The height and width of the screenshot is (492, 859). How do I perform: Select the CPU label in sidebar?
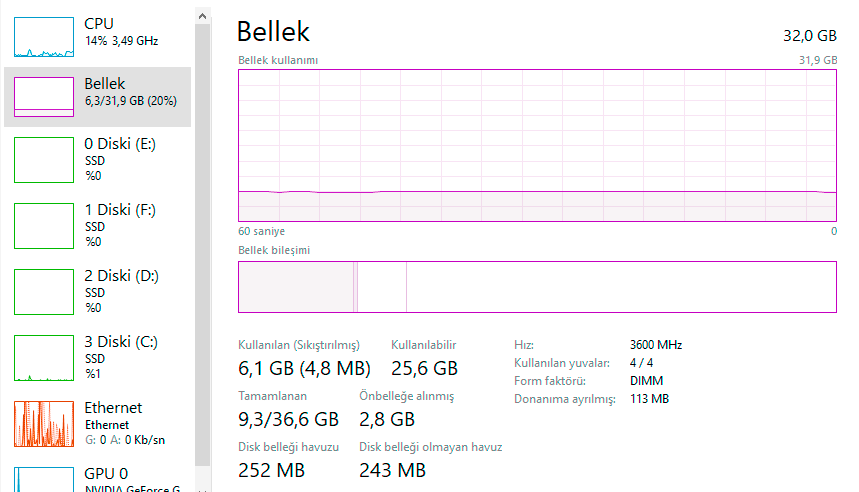click(99, 23)
